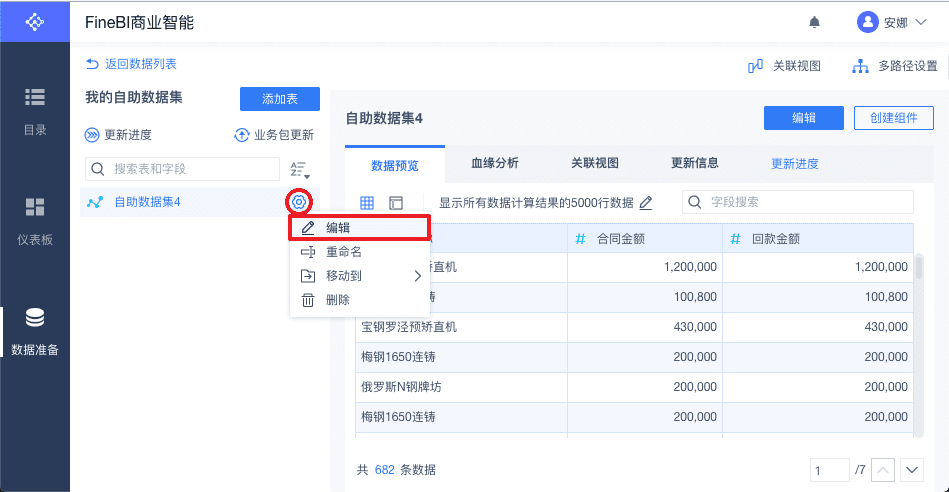Choose 删除 in the context menu
The image size is (949, 492).
(337, 300)
